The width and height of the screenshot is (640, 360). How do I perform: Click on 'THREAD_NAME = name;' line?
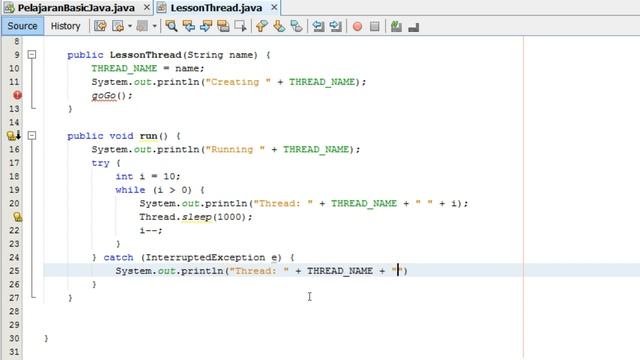click(147, 68)
